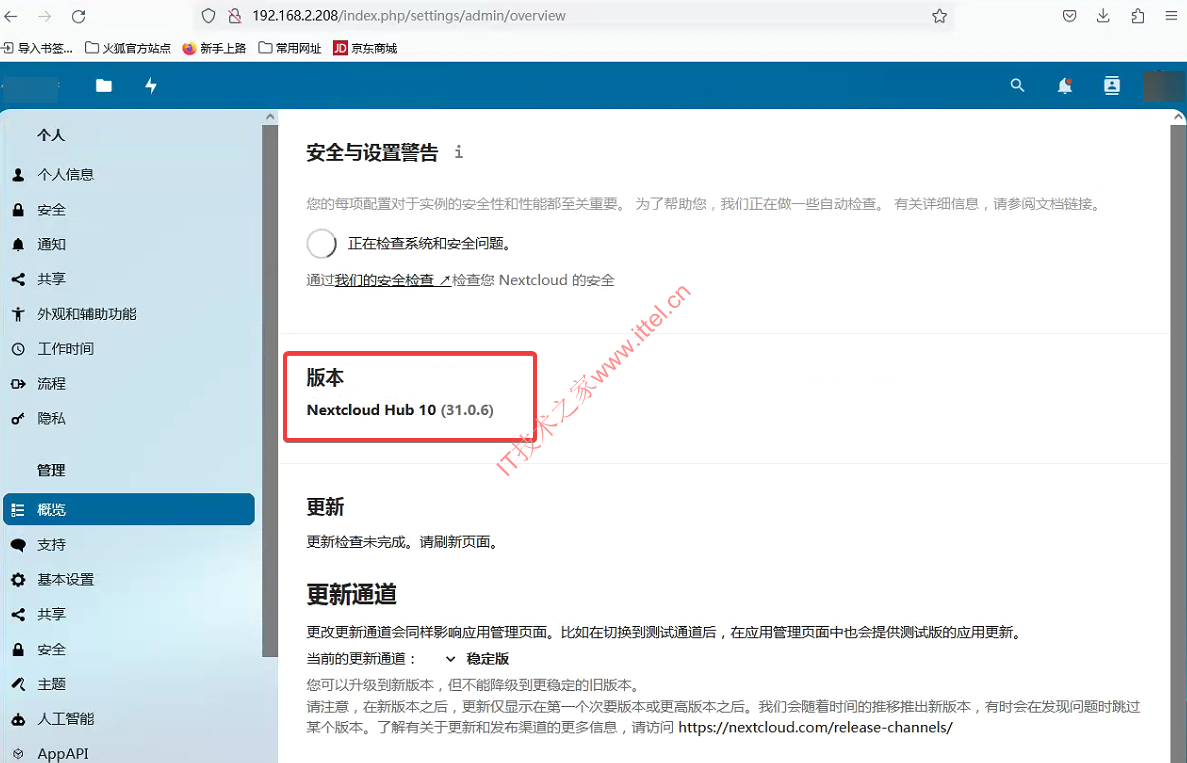
Task: Open 隐私 settings in the sidebar
Action: pos(129,418)
